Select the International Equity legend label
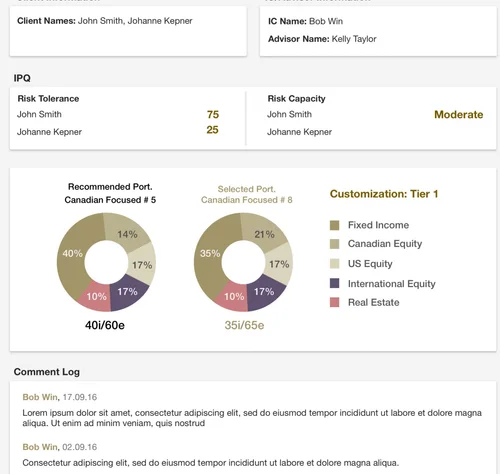The height and width of the screenshot is (474, 500). click(x=392, y=284)
